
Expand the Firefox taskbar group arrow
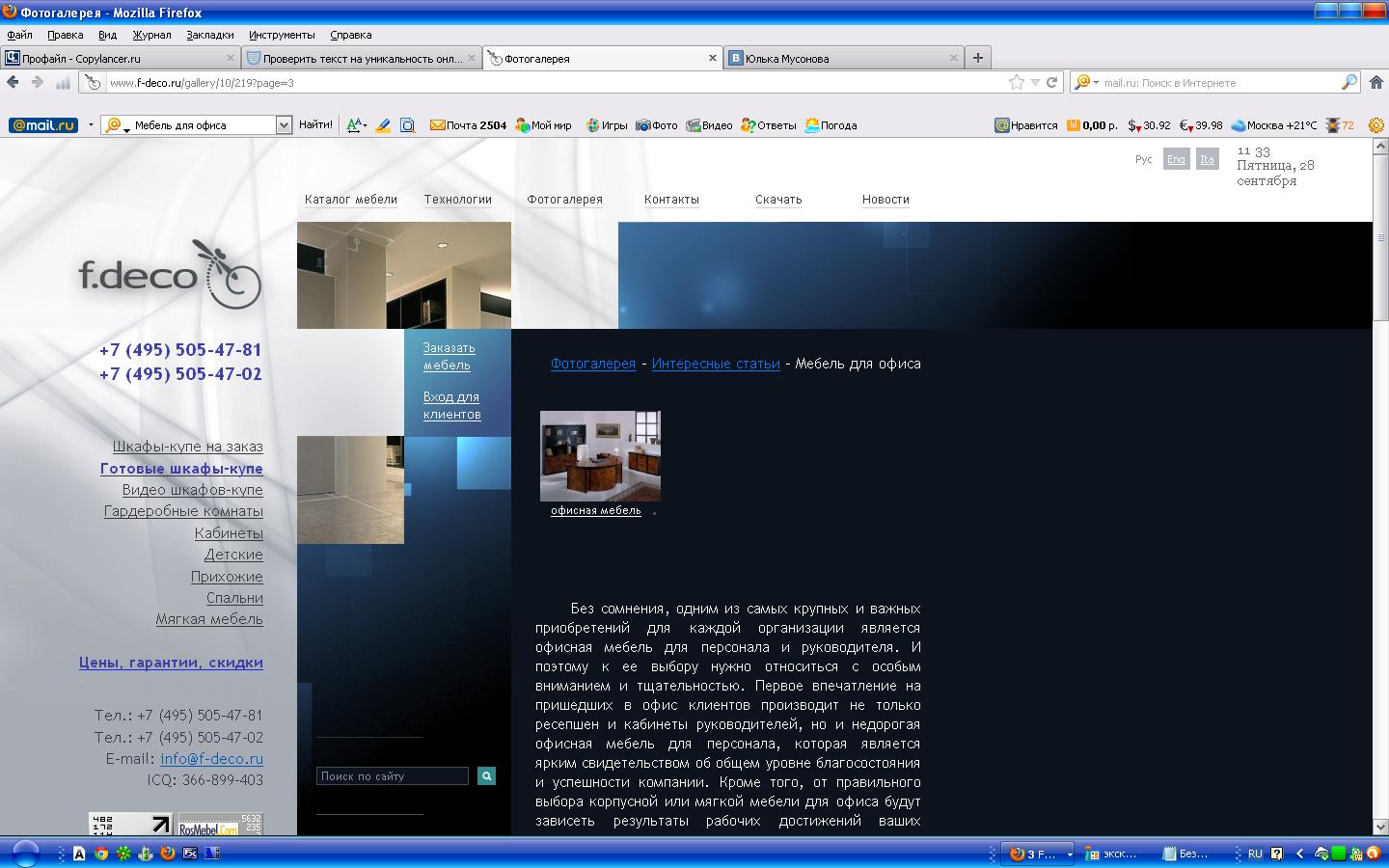coord(1069,854)
